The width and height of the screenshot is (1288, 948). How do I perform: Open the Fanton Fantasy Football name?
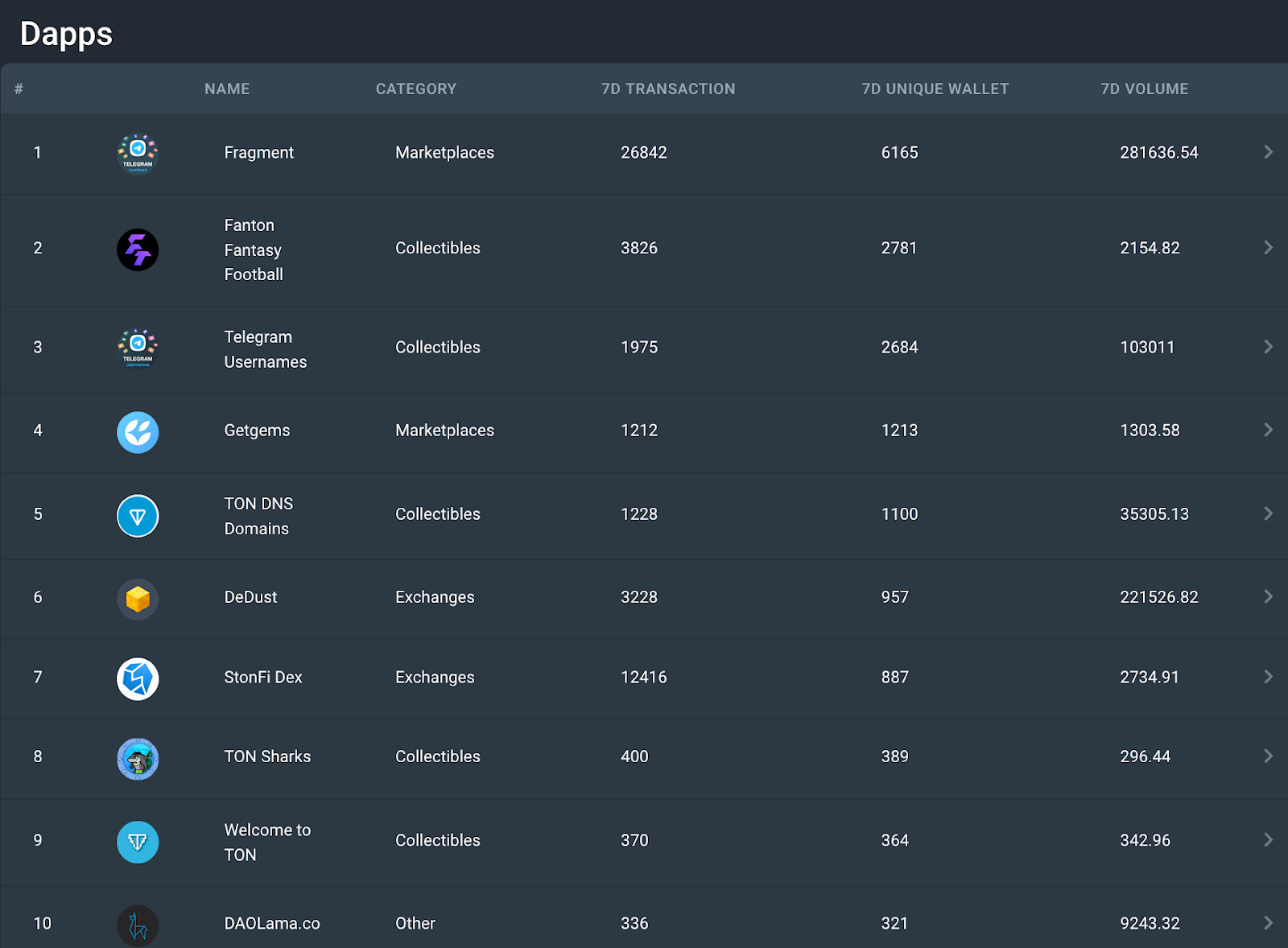coord(254,249)
